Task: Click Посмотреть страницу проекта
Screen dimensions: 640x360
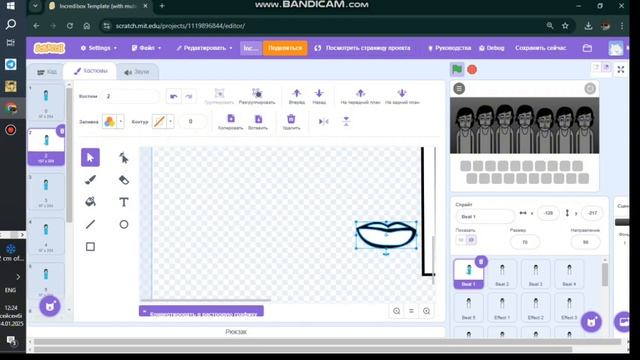Action: (362, 48)
